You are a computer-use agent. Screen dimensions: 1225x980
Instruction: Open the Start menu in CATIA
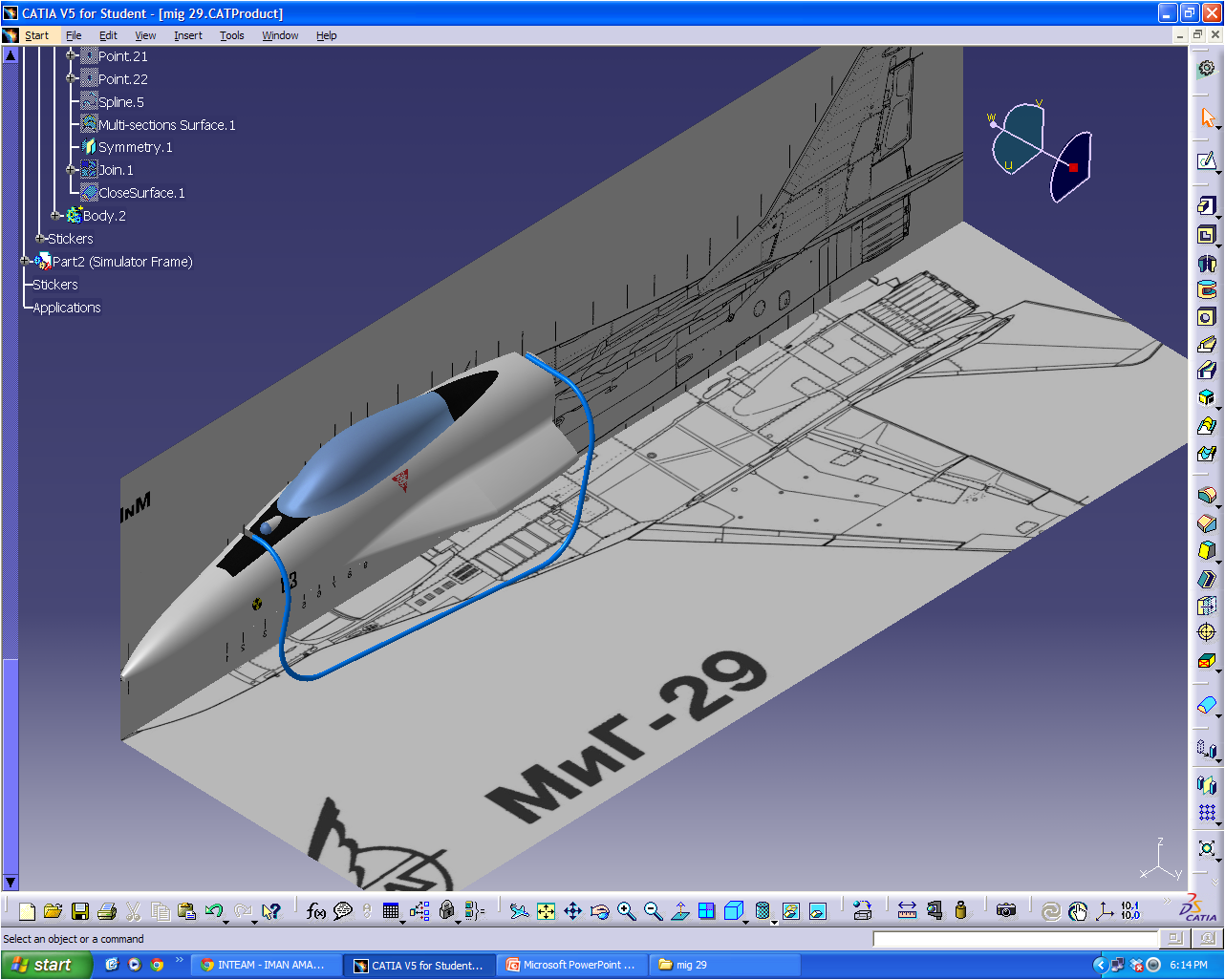[36, 35]
